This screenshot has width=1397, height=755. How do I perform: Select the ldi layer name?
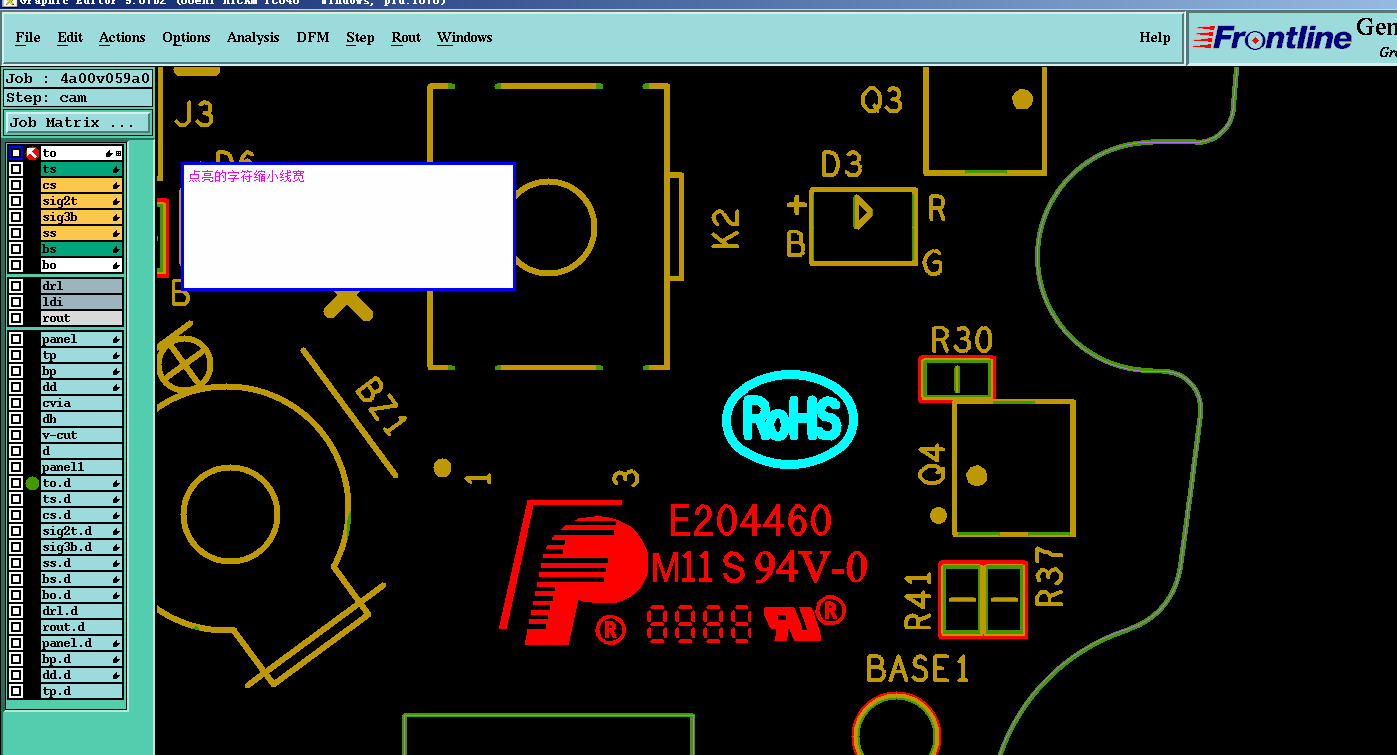81,302
